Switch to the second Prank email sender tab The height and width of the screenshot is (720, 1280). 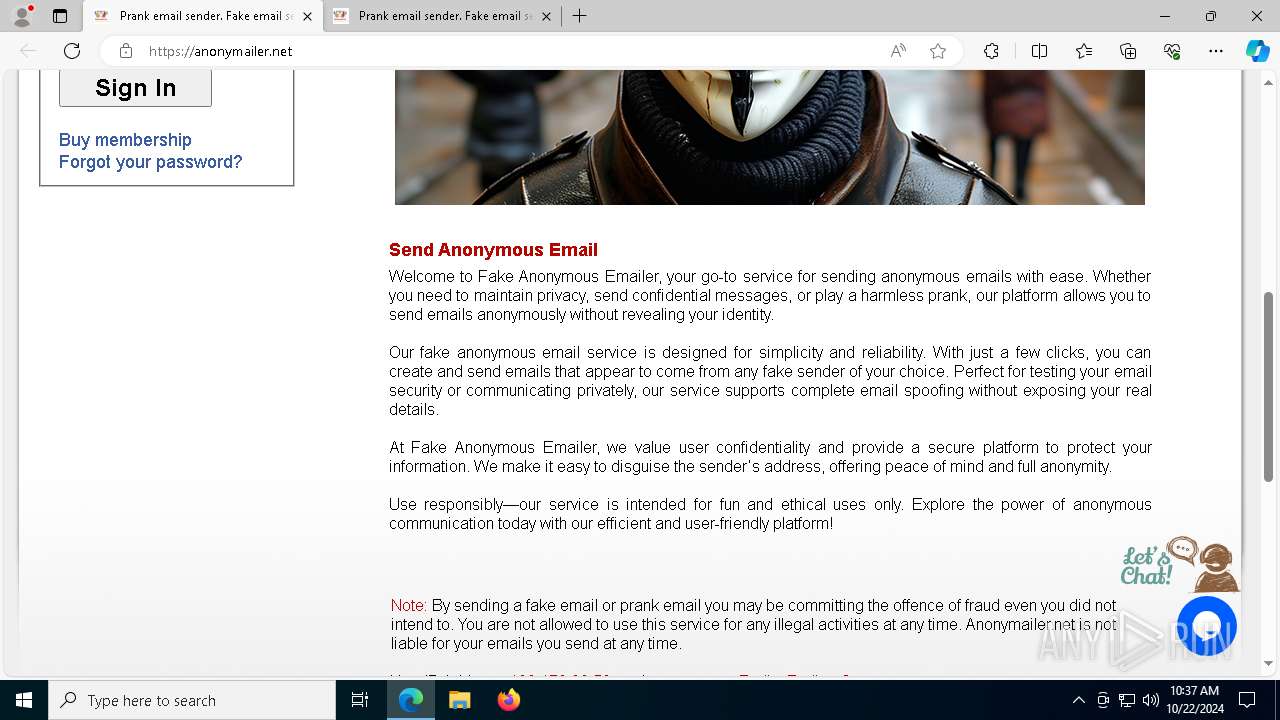(x=444, y=16)
